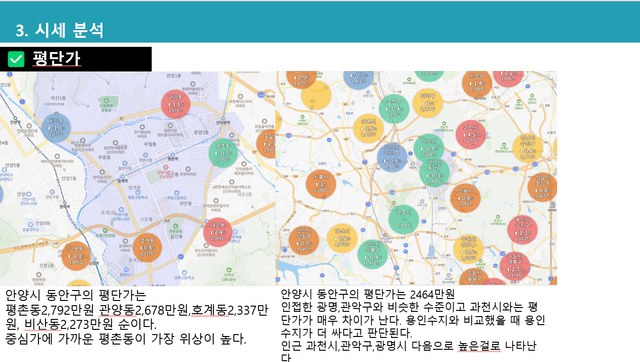This screenshot has width=640, height=362.
Task: Select the red 과천시 marker on right map
Action: tap(471, 134)
